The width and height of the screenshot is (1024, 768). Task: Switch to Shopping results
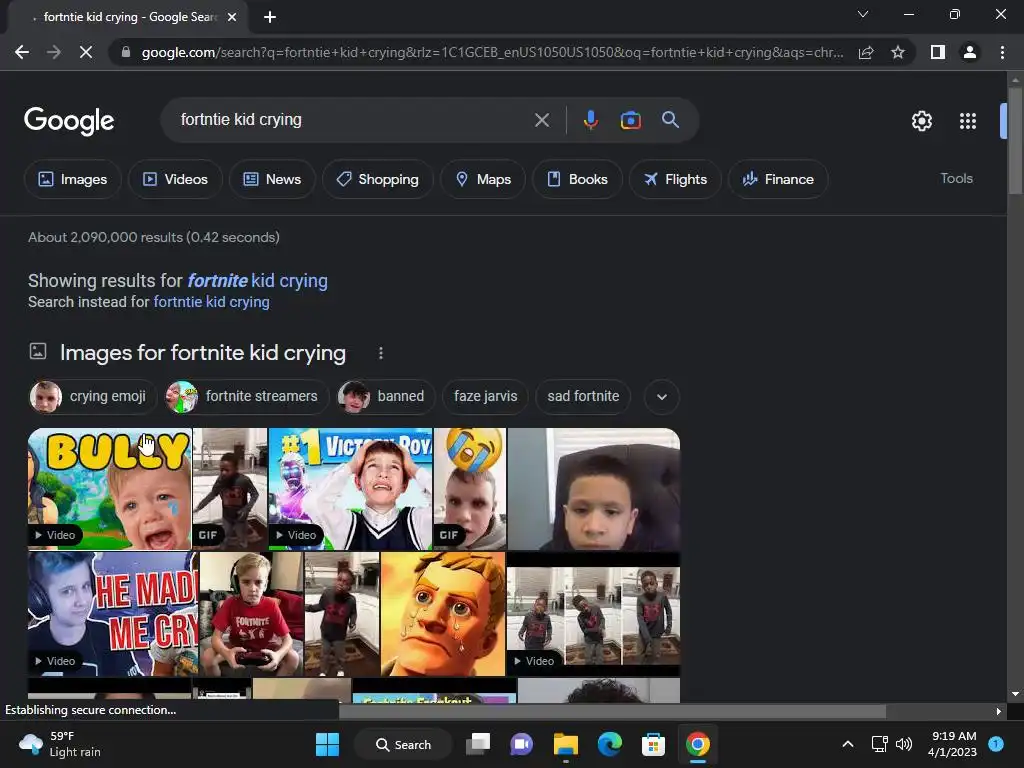coord(377,179)
